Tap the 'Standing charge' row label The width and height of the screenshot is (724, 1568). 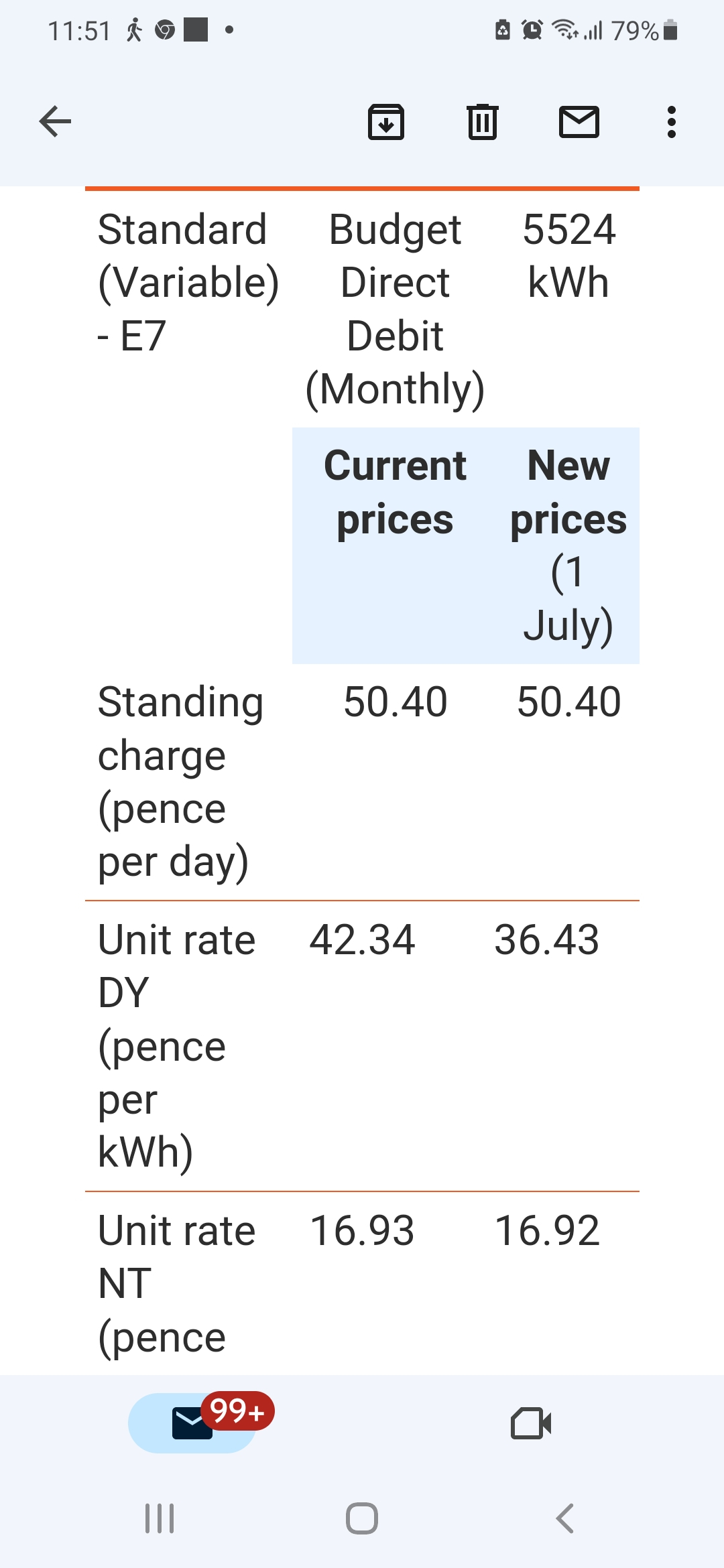tap(180, 781)
